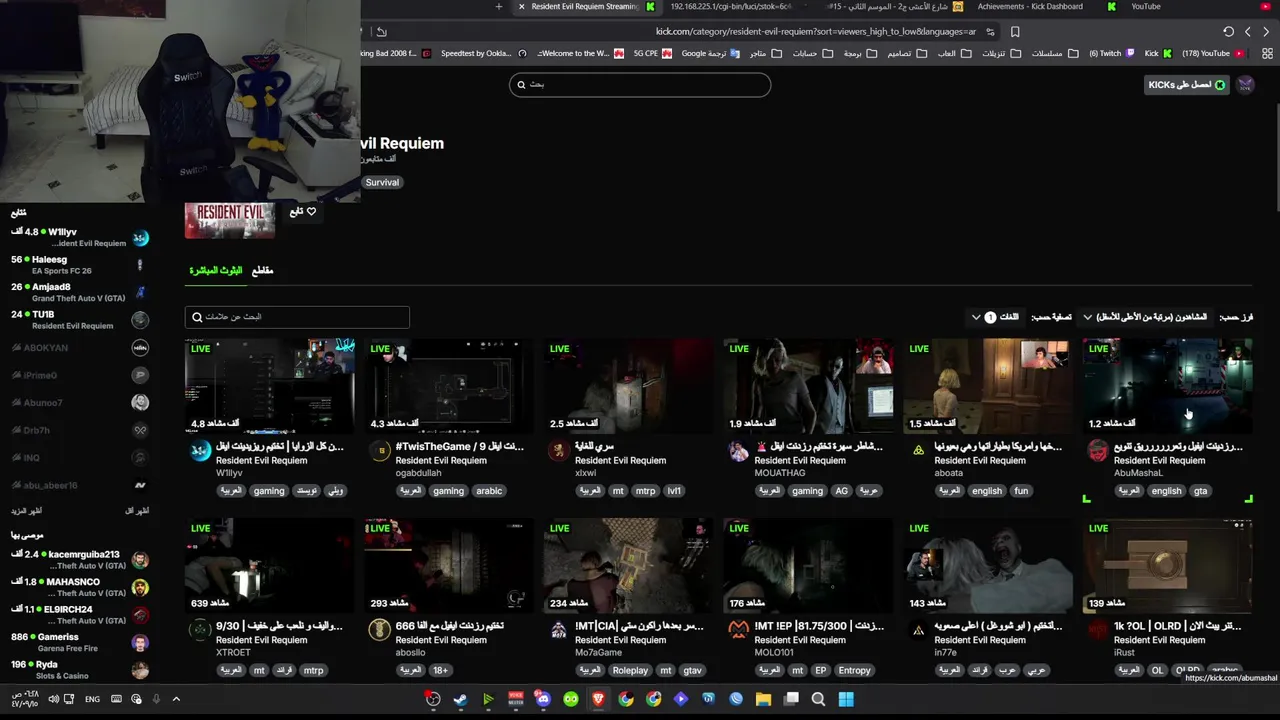Focus the tag search field

[297, 317]
